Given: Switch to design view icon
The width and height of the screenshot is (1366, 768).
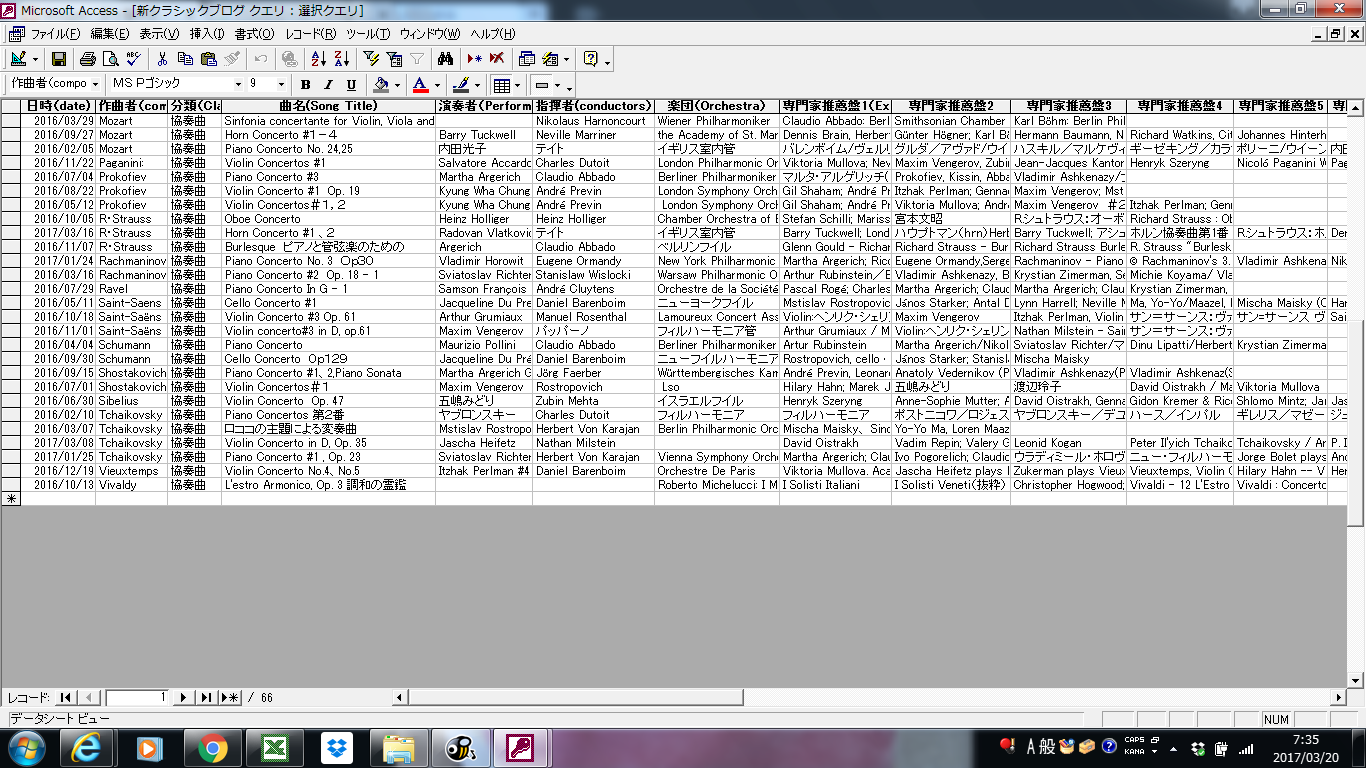Looking at the screenshot, I should click(20, 59).
